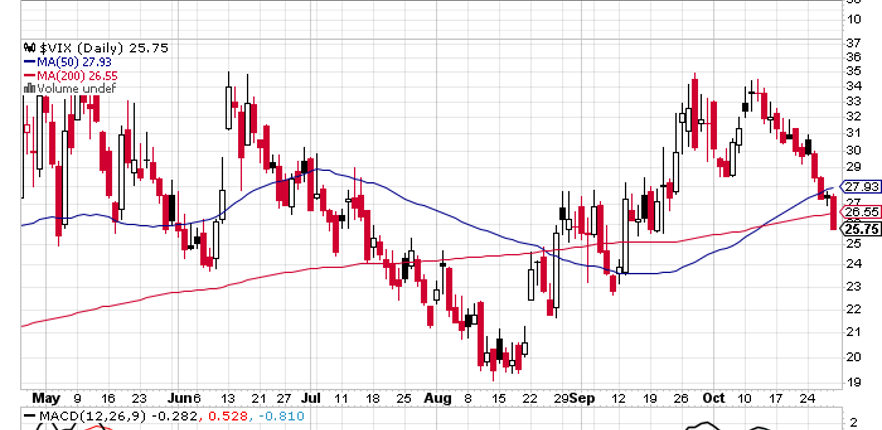Click the blue MA(50) legend line
The height and width of the screenshot is (430, 882).
coord(30,61)
